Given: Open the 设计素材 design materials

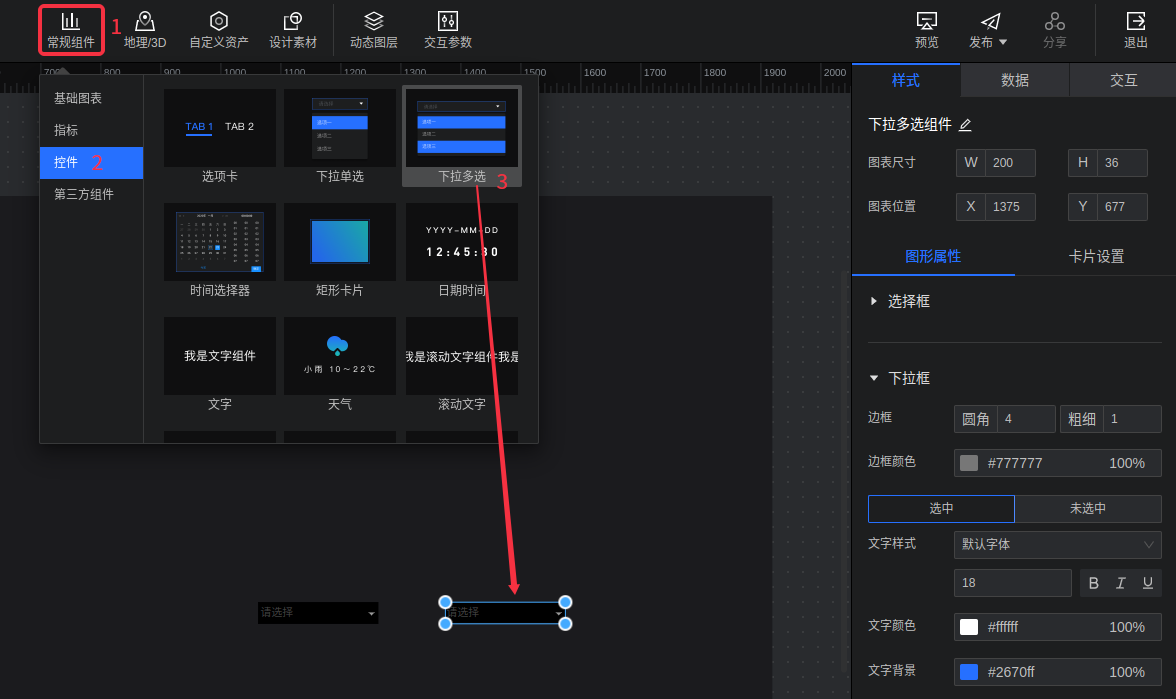Looking at the screenshot, I should click(x=293, y=29).
